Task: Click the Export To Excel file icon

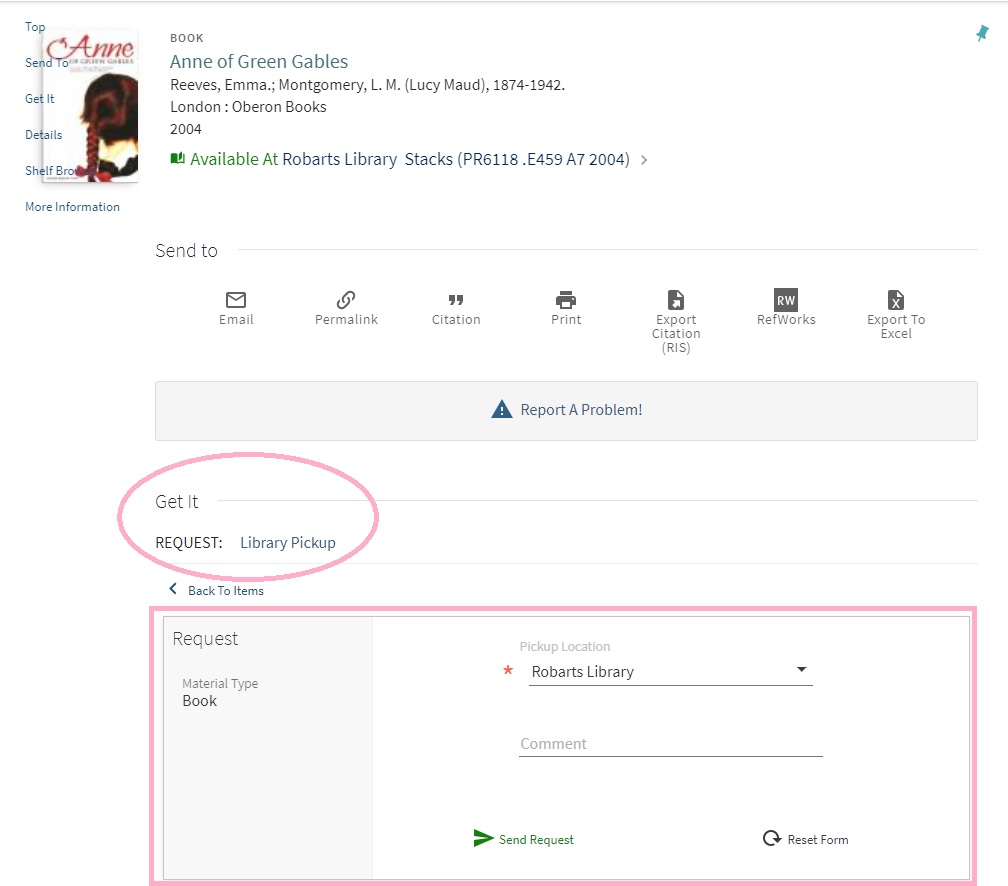Action: coord(896,300)
